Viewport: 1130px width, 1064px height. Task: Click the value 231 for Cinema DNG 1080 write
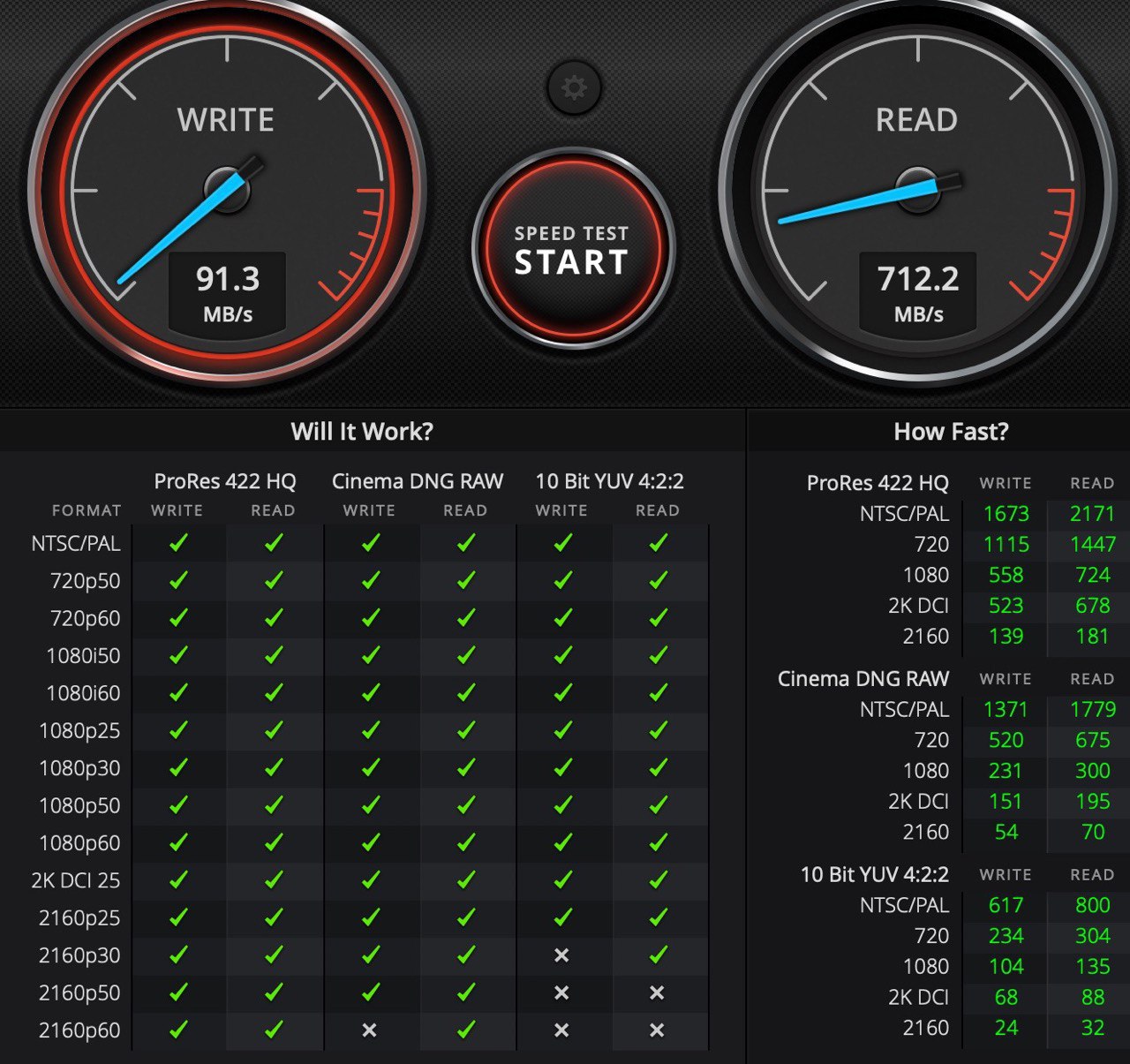click(x=1006, y=771)
